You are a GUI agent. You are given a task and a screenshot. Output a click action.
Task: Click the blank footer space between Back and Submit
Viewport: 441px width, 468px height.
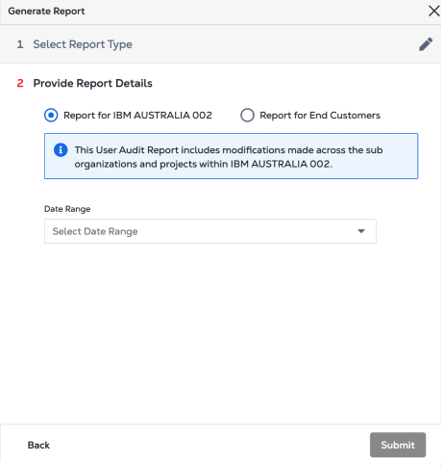tap(210, 445)
